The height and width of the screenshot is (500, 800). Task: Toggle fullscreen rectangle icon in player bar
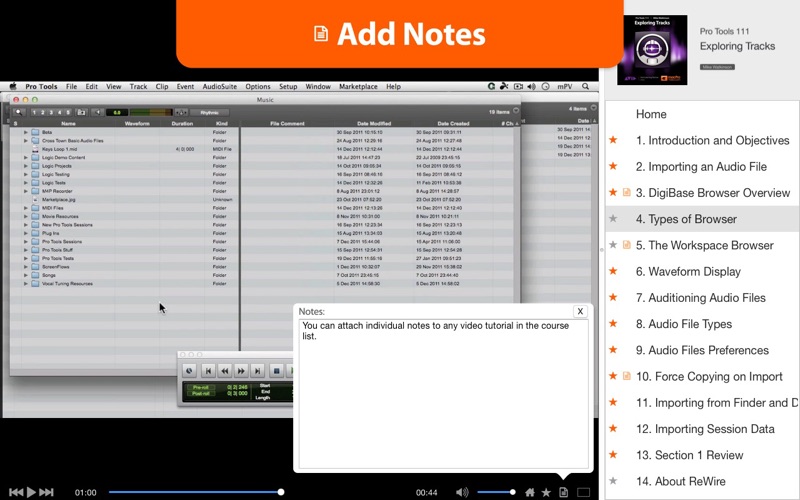pos(583,492)
